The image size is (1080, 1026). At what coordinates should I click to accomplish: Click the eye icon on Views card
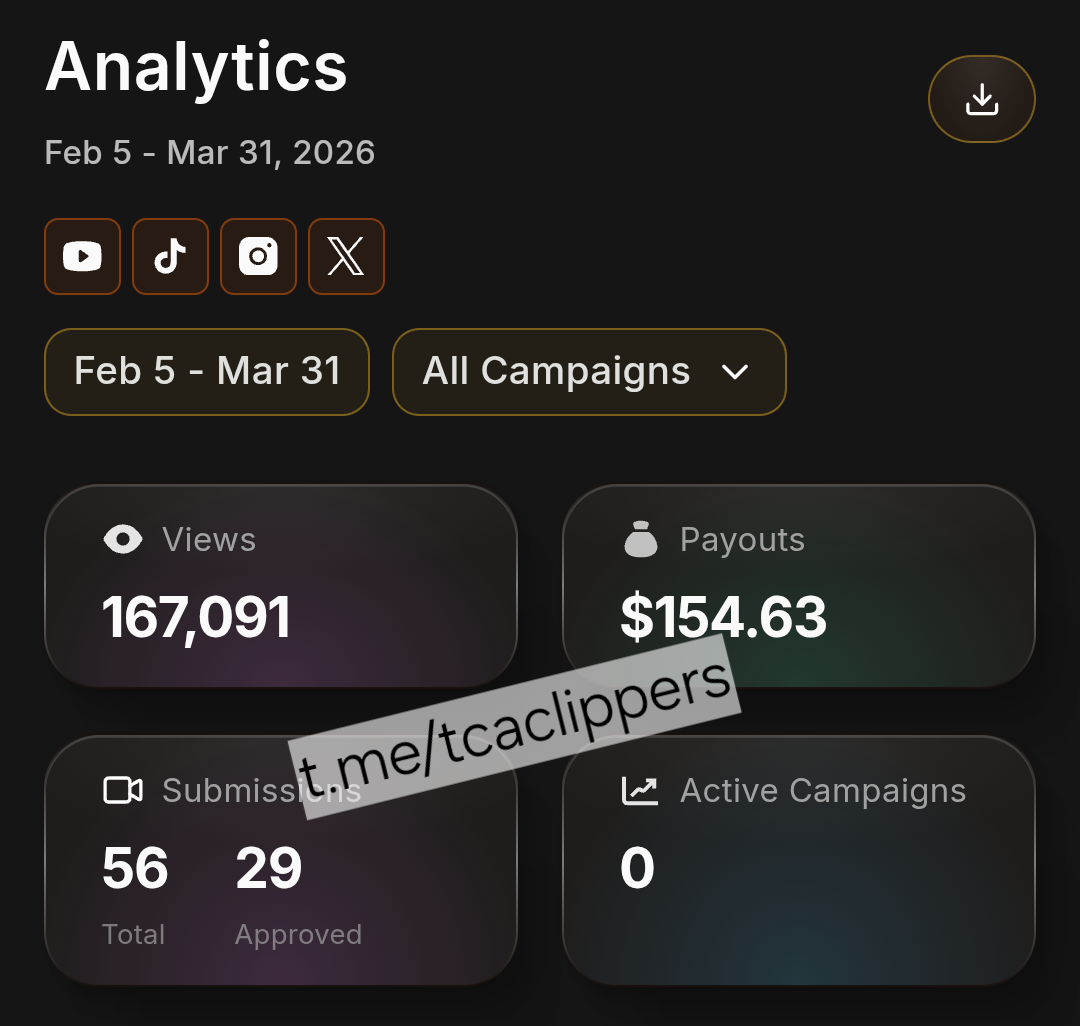click(123, 540)
